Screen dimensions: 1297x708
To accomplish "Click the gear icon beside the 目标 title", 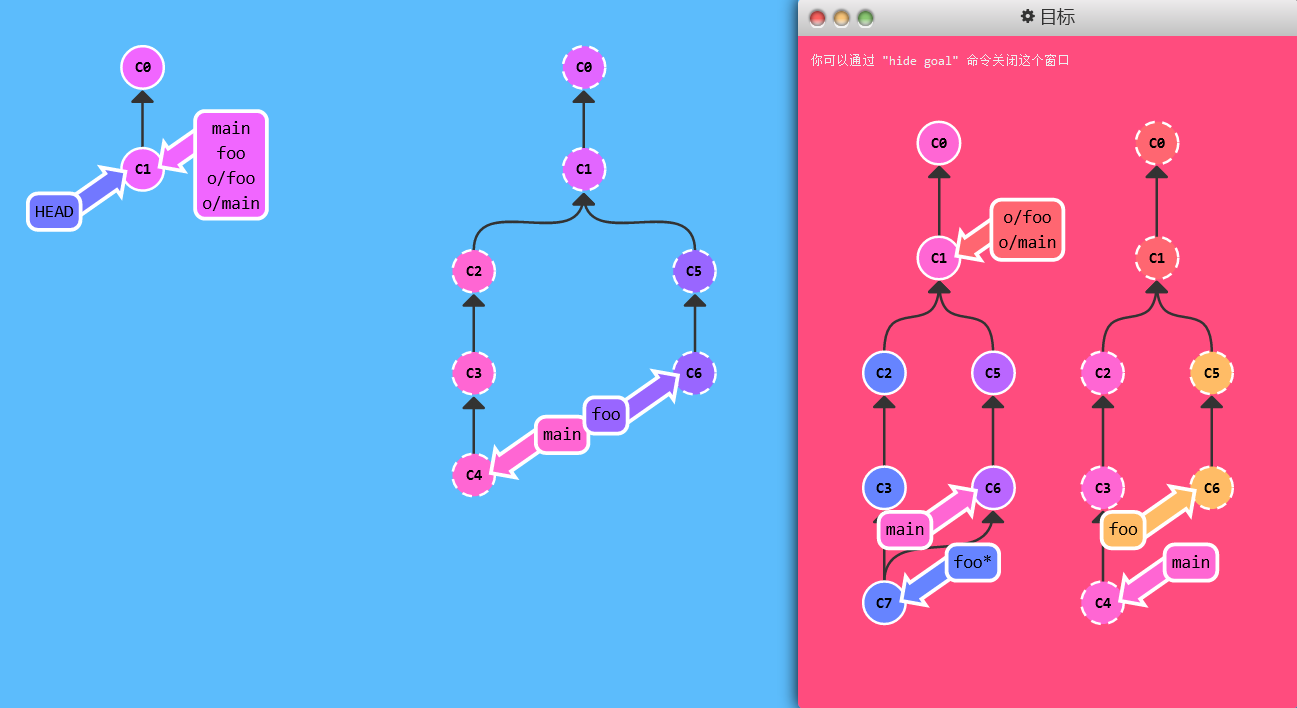I will (1027, 17).
